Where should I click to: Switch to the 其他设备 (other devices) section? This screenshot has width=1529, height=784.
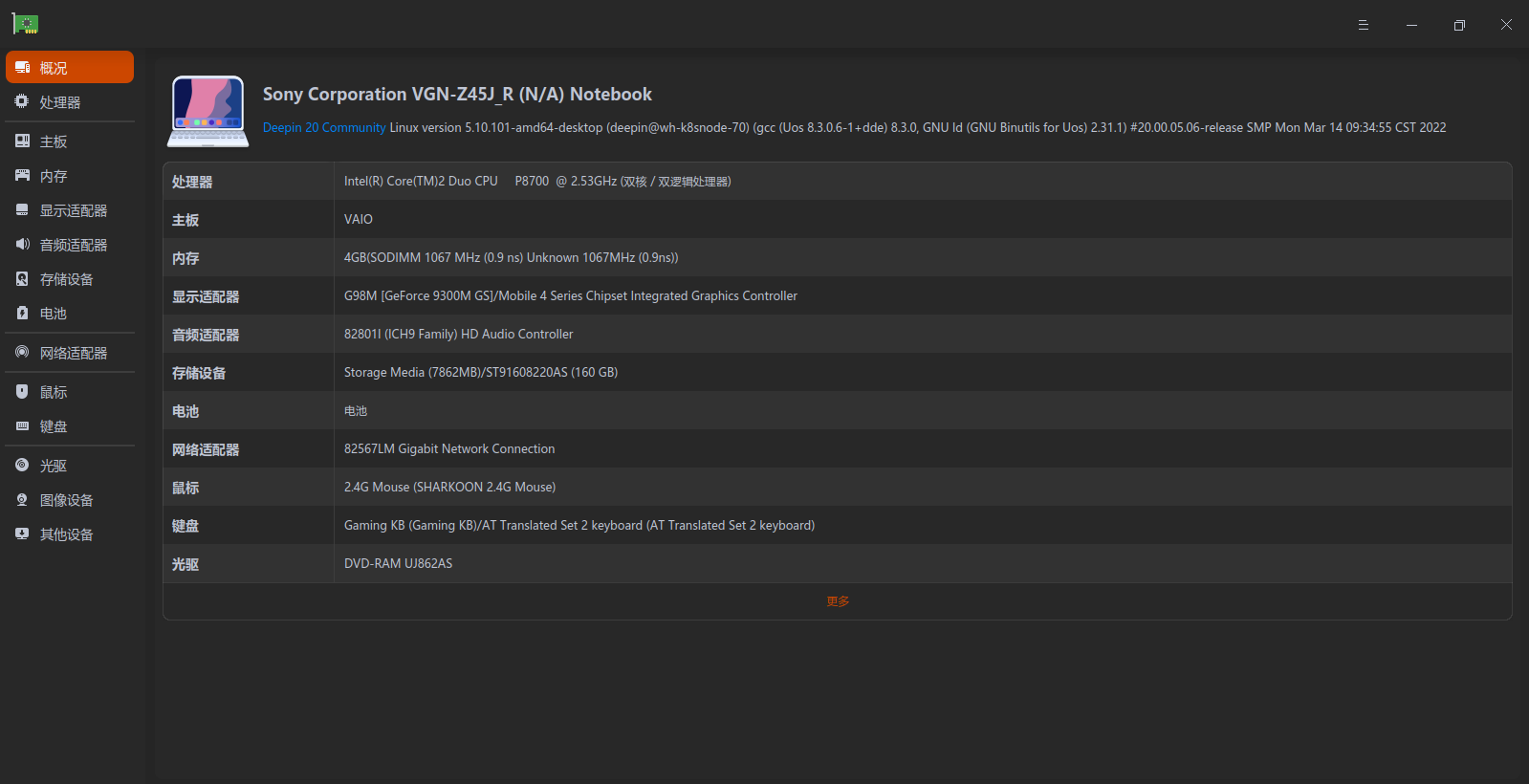click(x=66, y=534)
